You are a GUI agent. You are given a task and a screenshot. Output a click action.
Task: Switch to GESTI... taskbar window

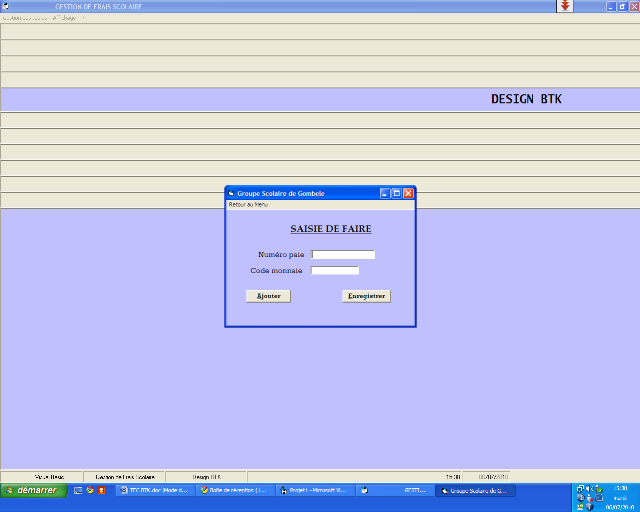395,490
